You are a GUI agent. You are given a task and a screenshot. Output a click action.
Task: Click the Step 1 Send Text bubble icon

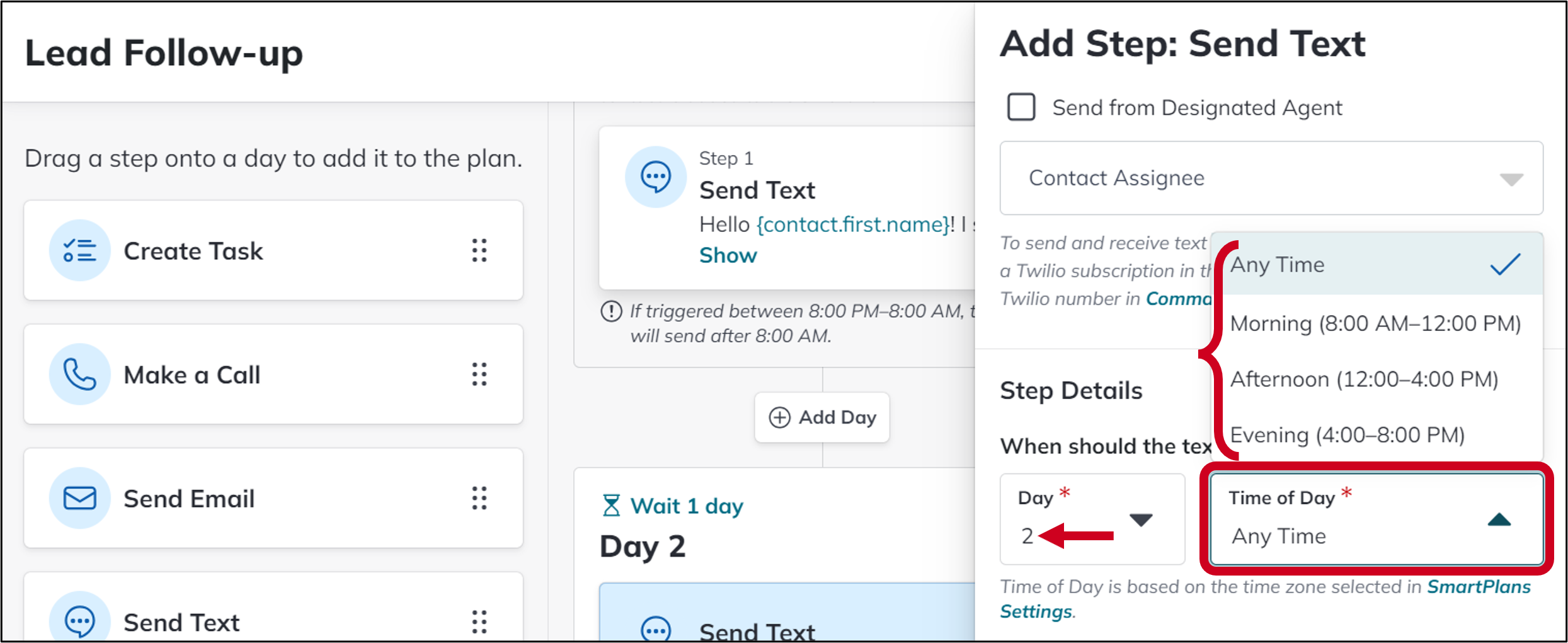655,177
